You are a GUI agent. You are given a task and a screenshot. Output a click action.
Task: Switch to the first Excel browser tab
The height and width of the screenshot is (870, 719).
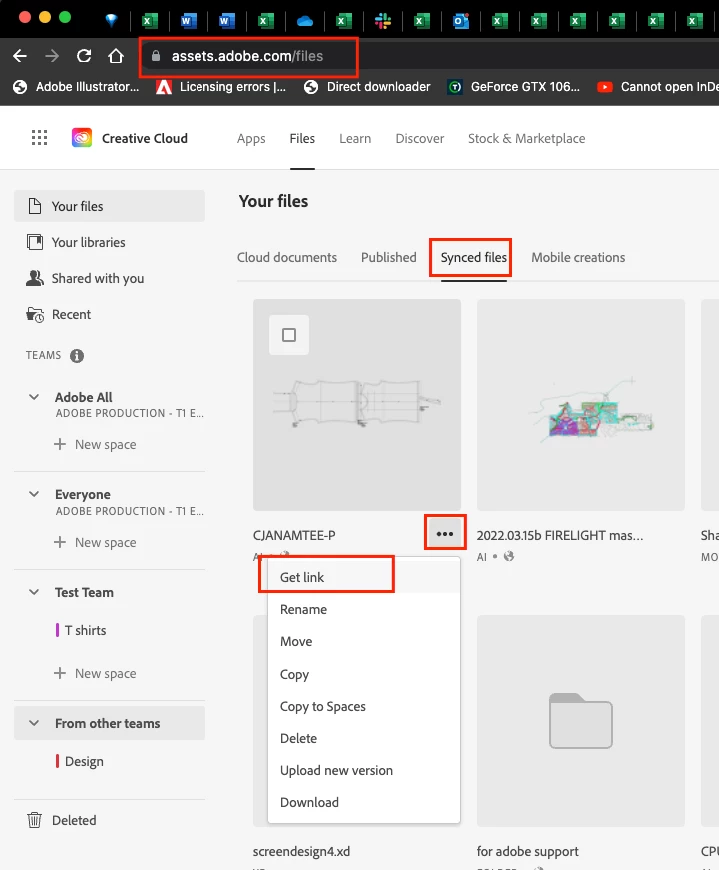click(x=149, y=21)
